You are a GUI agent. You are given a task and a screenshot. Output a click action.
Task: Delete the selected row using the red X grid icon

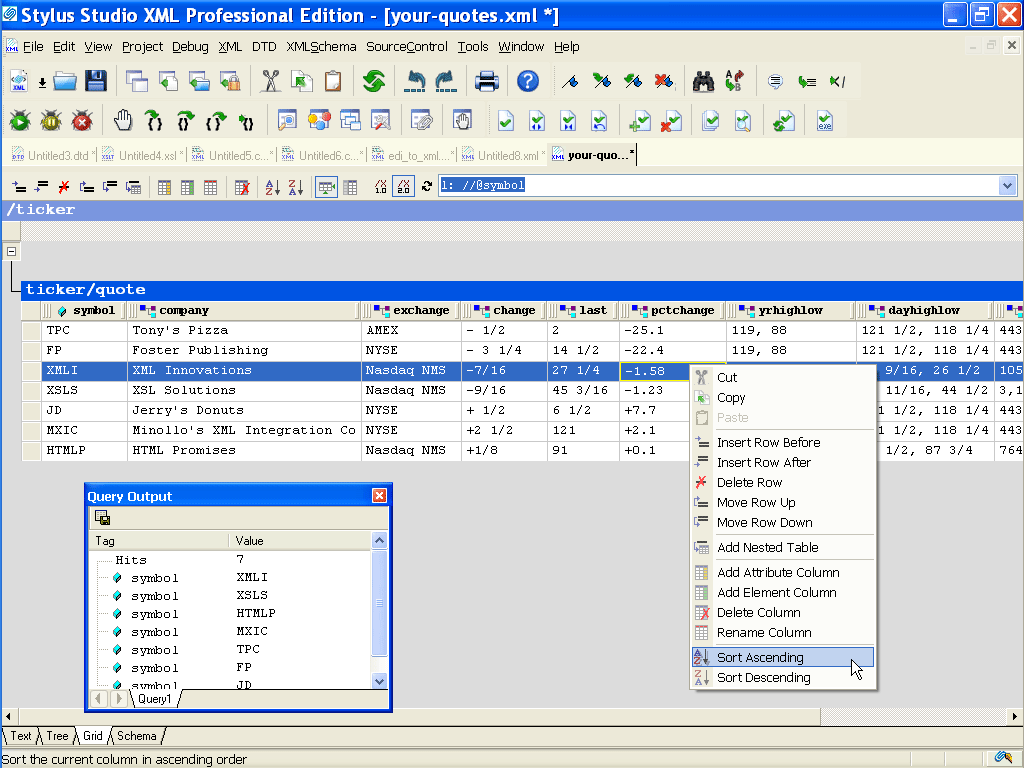click(x=242, y=187)
